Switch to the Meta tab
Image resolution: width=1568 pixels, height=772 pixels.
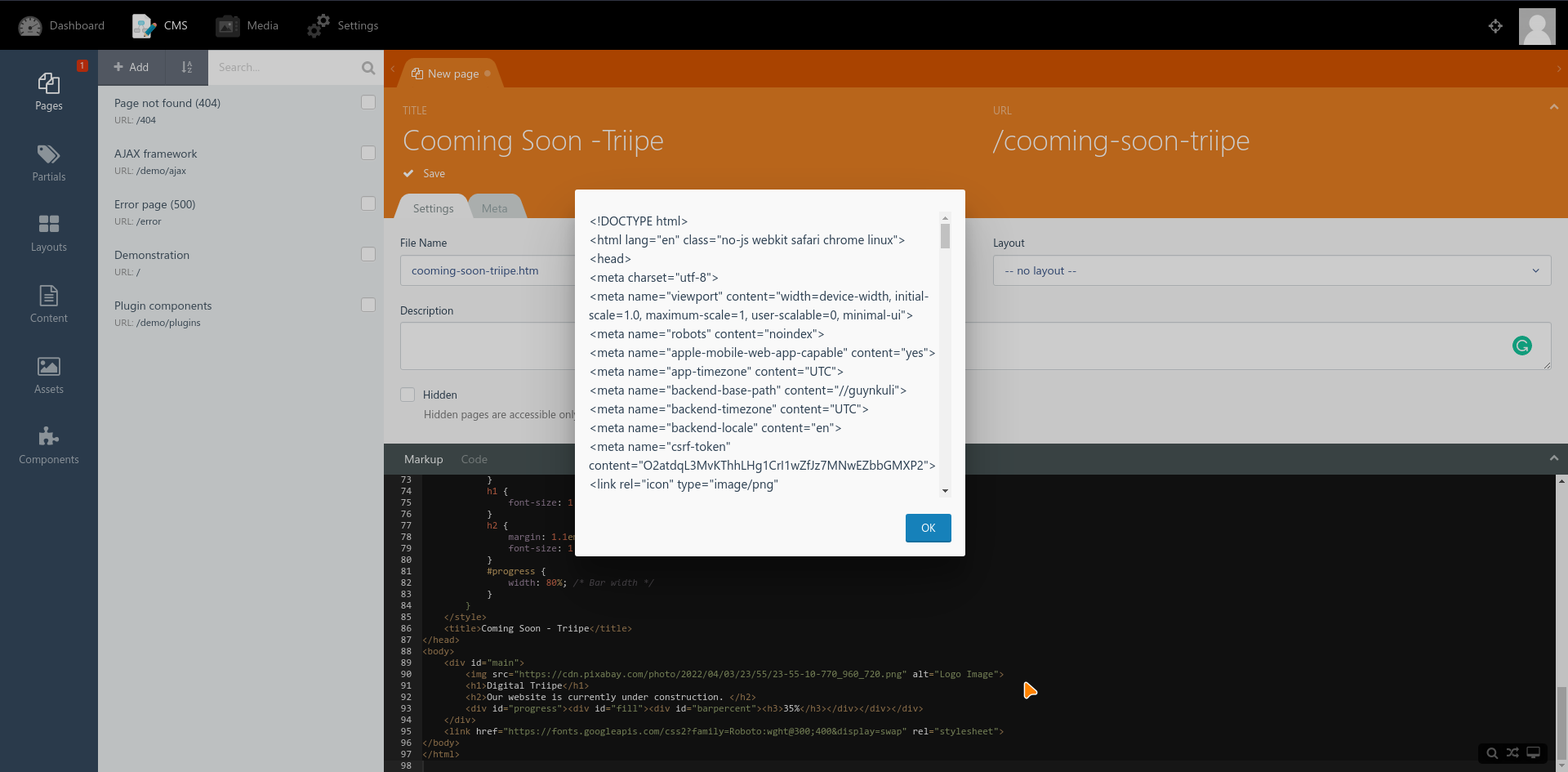click(x=494, y=208)
